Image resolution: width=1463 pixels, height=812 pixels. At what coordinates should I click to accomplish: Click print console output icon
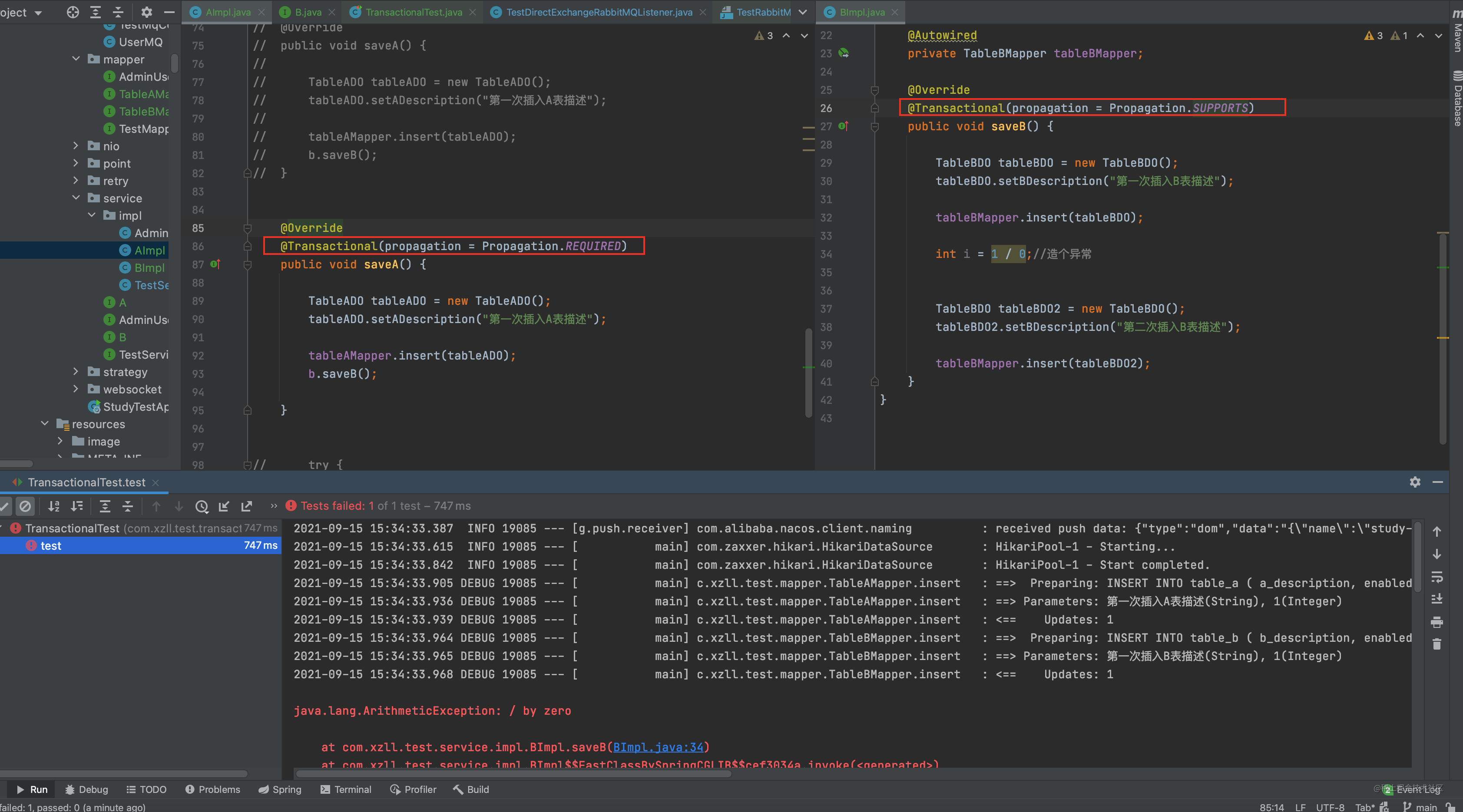pyautogui.click(x=1437, y=622)
